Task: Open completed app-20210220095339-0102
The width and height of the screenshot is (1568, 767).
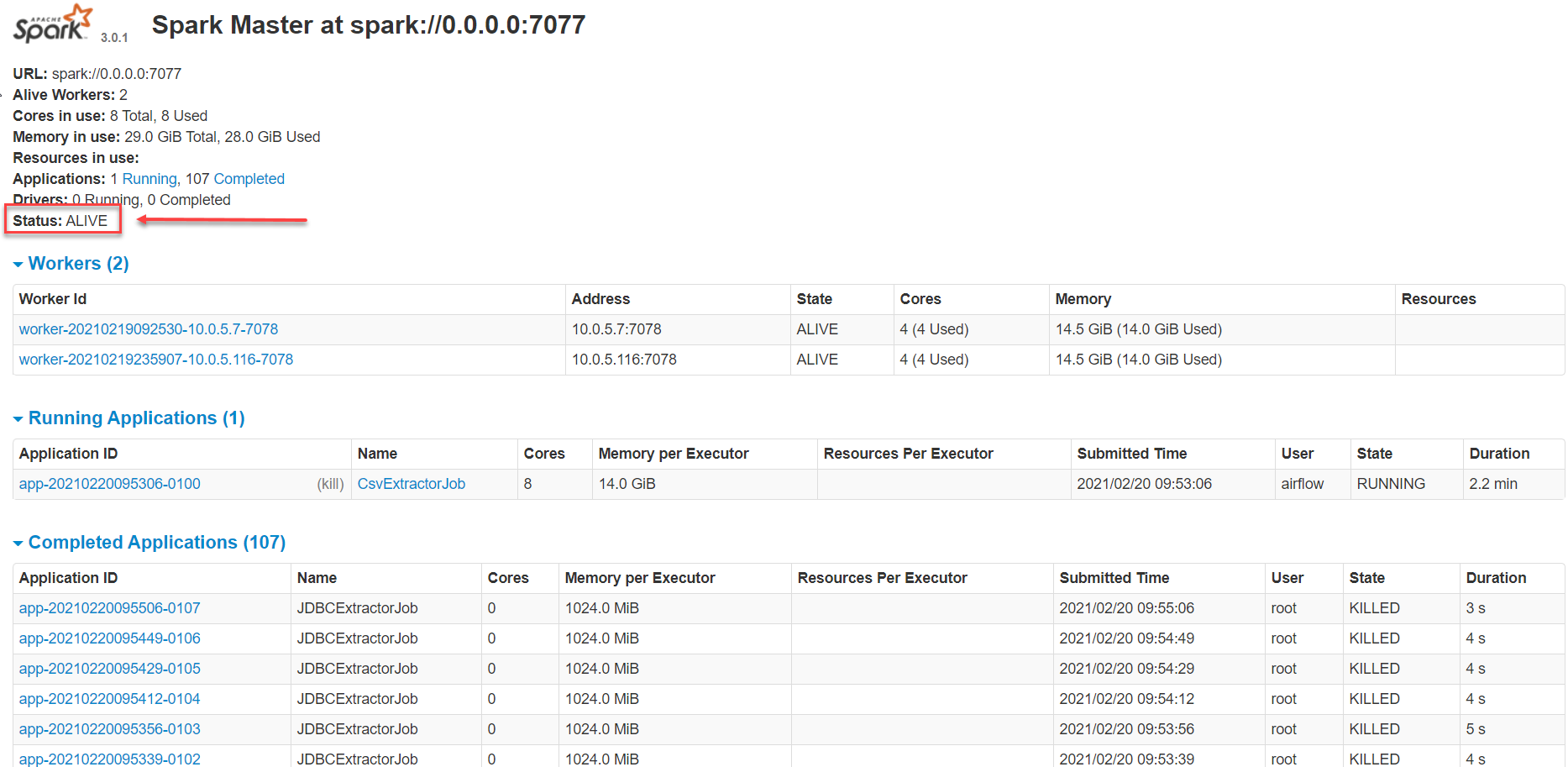Action: [x=109, y=759]
